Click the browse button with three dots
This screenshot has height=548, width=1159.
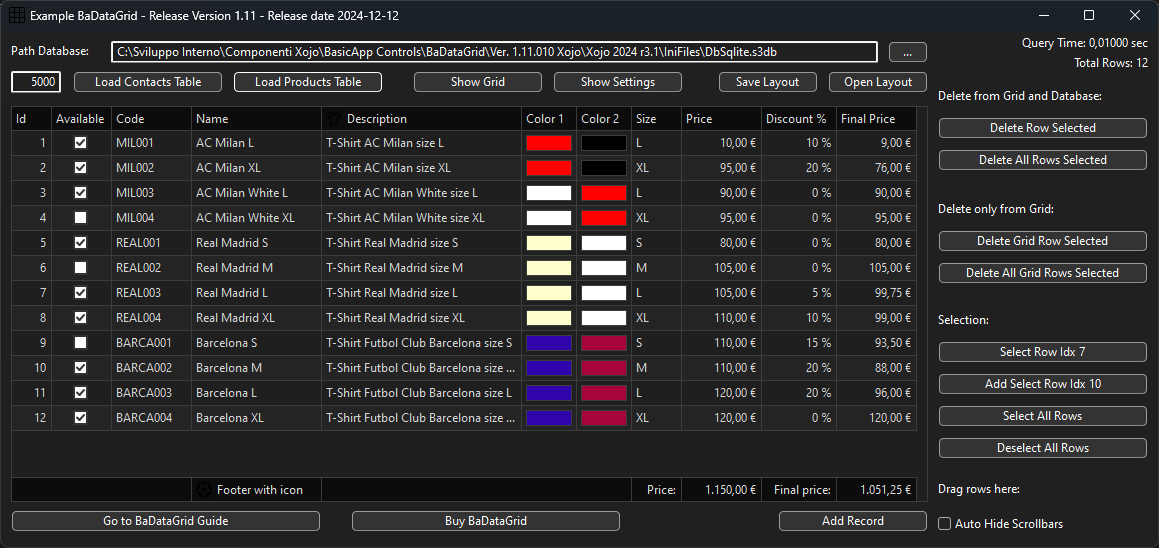tap(907, 52)
